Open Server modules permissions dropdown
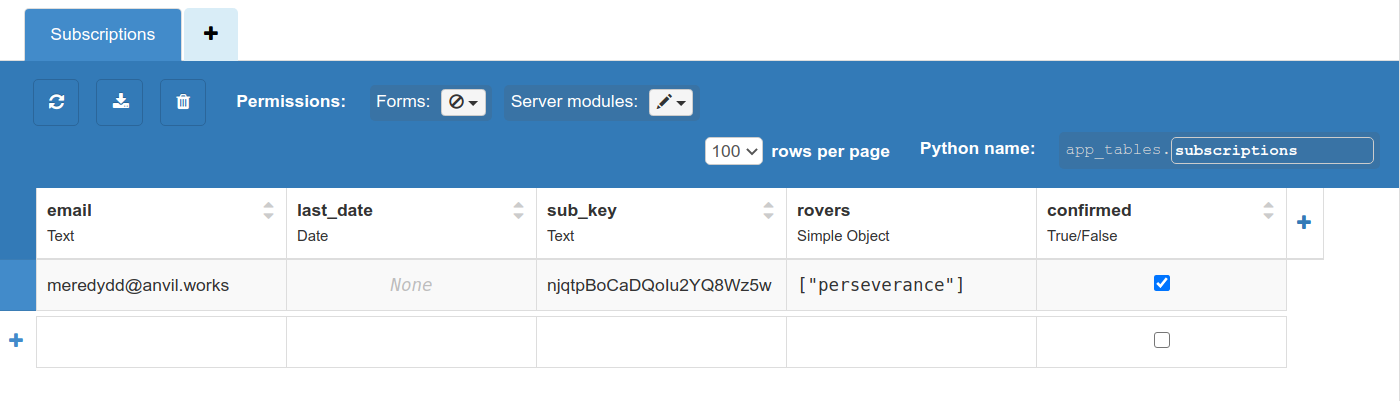Screen dimensions: 1400x401 [670, 102]
